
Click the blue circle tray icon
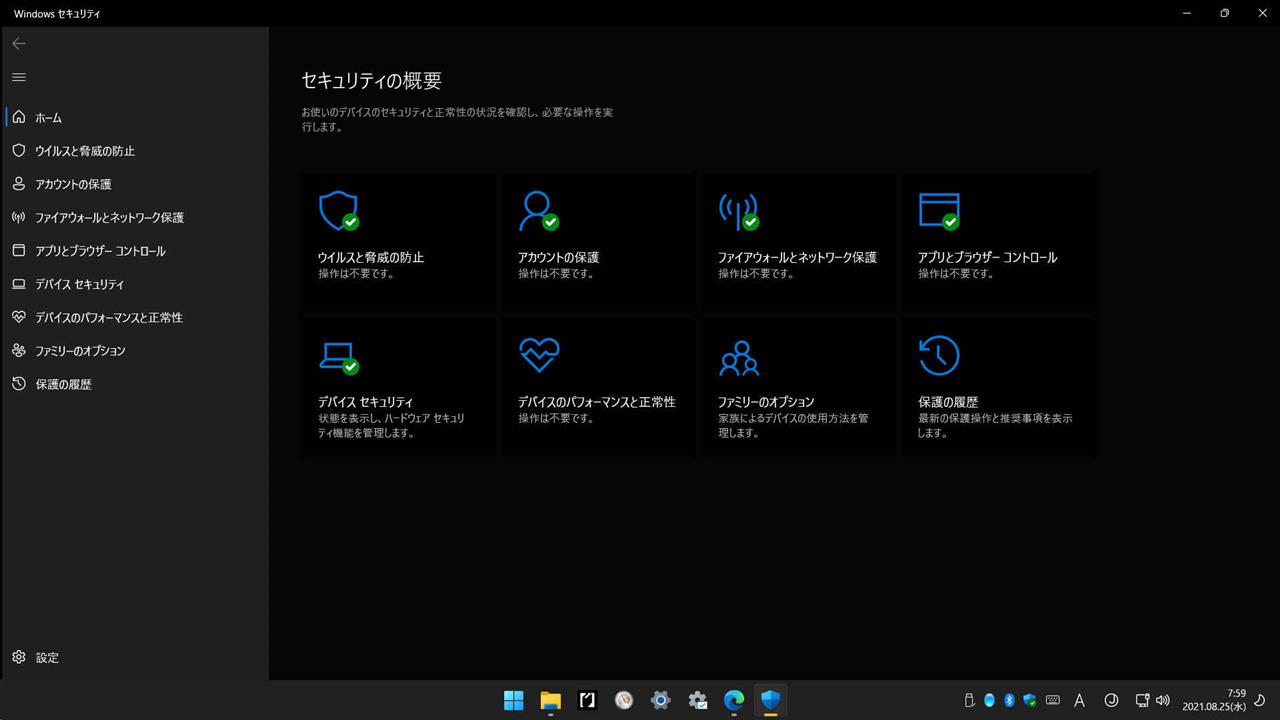pos(989,700)
